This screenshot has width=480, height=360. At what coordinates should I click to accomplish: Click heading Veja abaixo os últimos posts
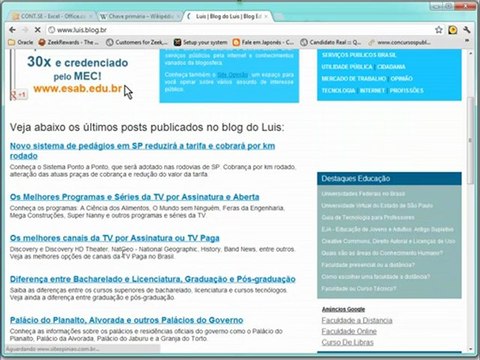tap(147, 127)
